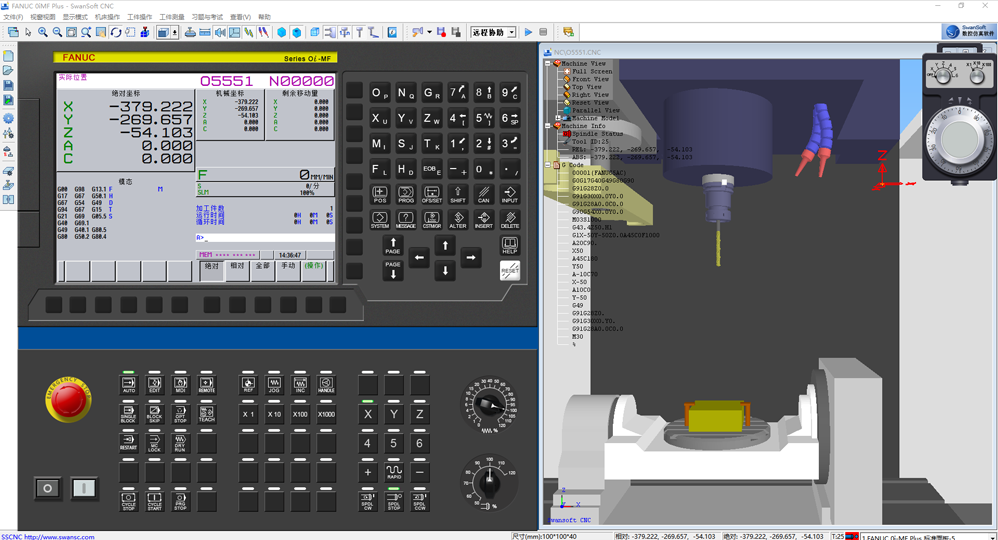Viewport: 998px width, 540px height.
Task: Click the feedrate override rotary dial
Action: [489, 404]
